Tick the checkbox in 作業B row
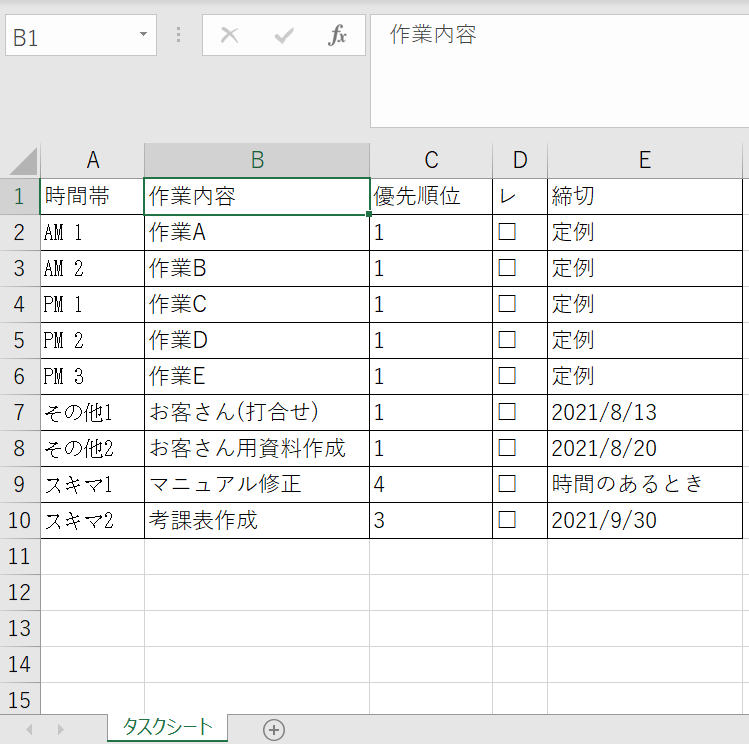 point(507,268)
